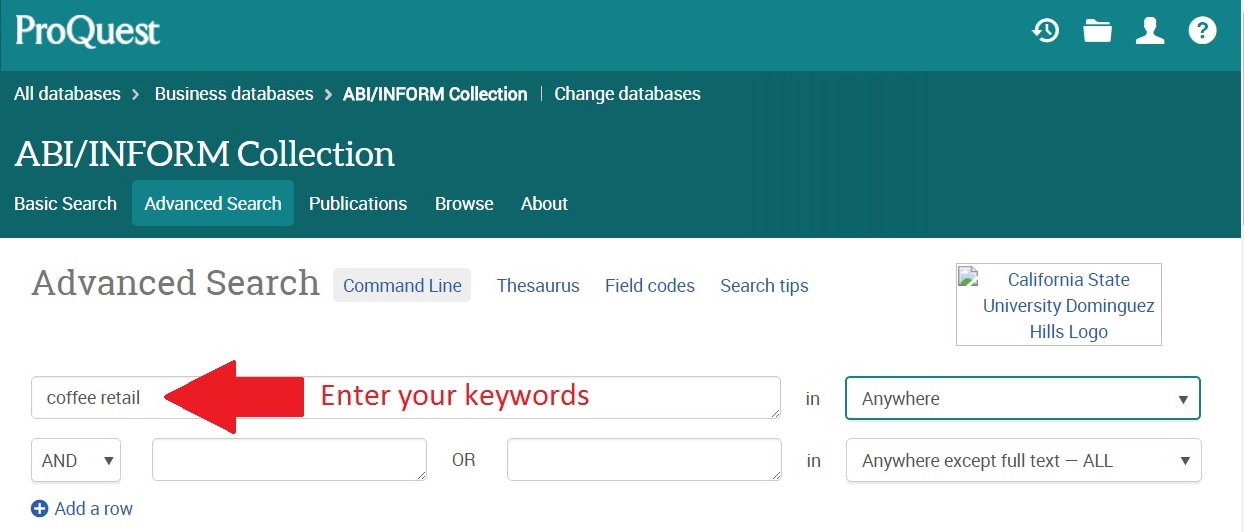This screenshot has height=532, width=1244.
Task: Open Business databases breadcrumb link
Action: pos(234,94)
